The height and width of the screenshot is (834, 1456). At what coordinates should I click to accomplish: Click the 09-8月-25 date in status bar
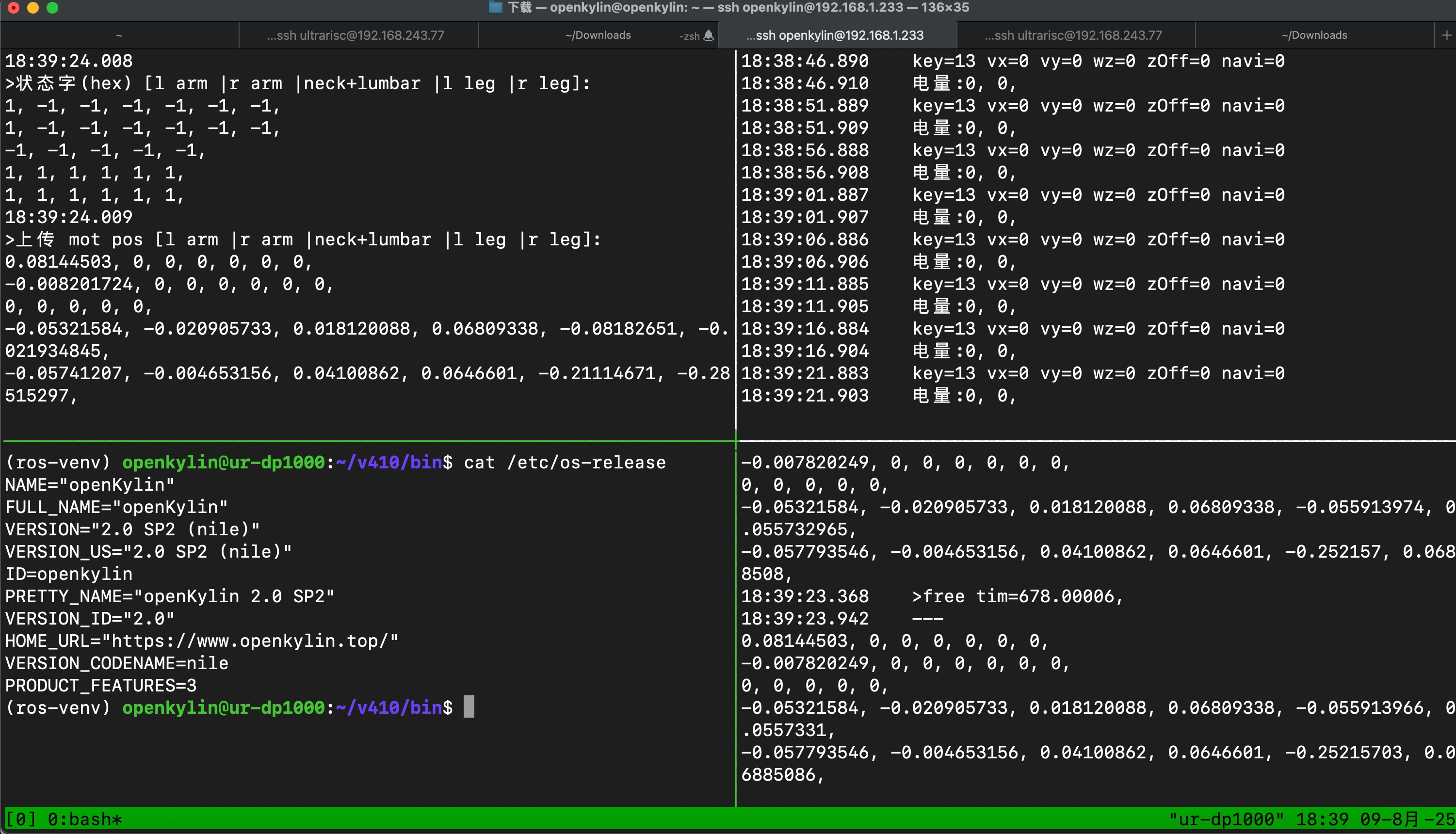[1407, 819]
